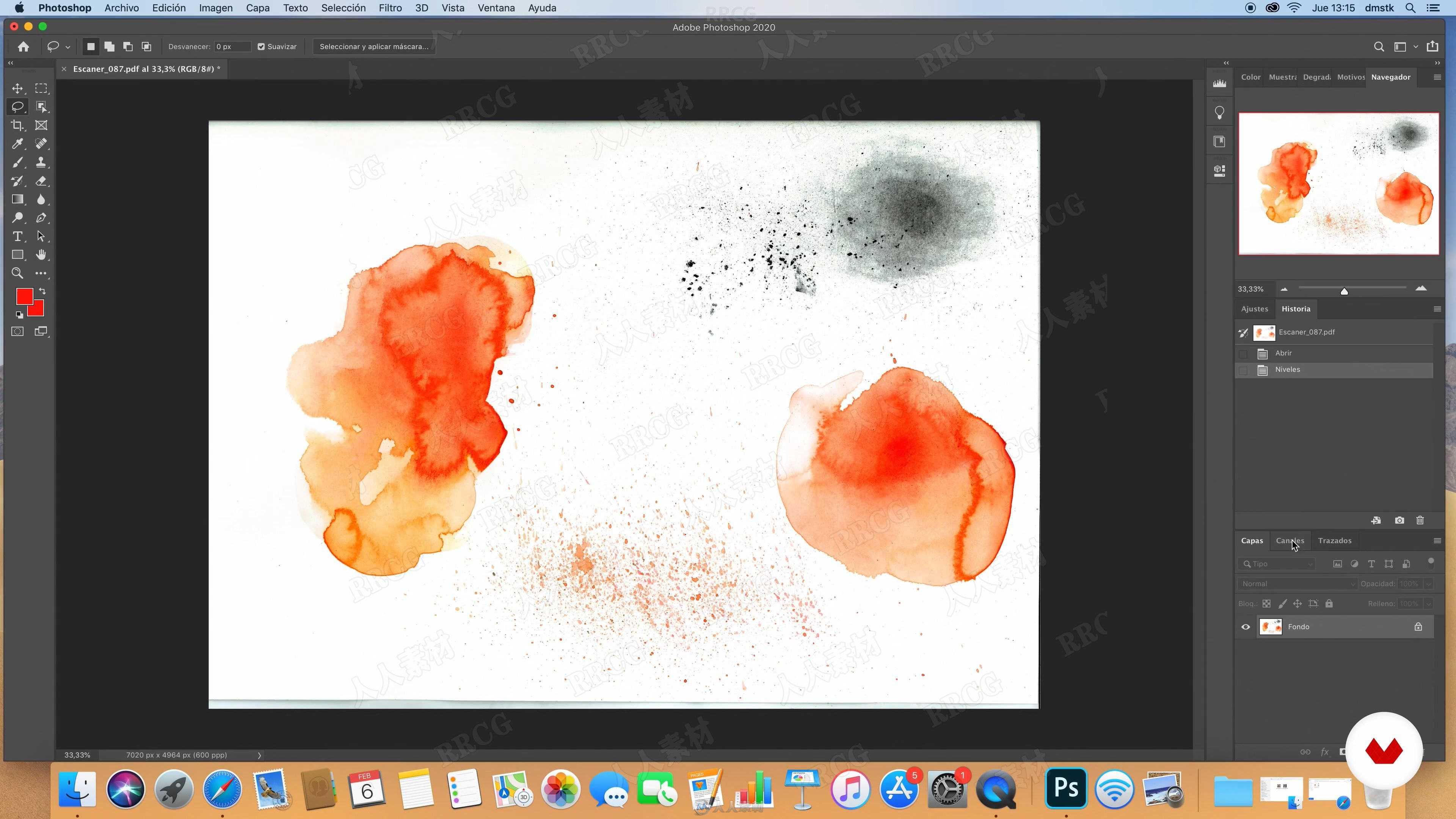Select the Rectangular Marquee tool

click(41, 88)
